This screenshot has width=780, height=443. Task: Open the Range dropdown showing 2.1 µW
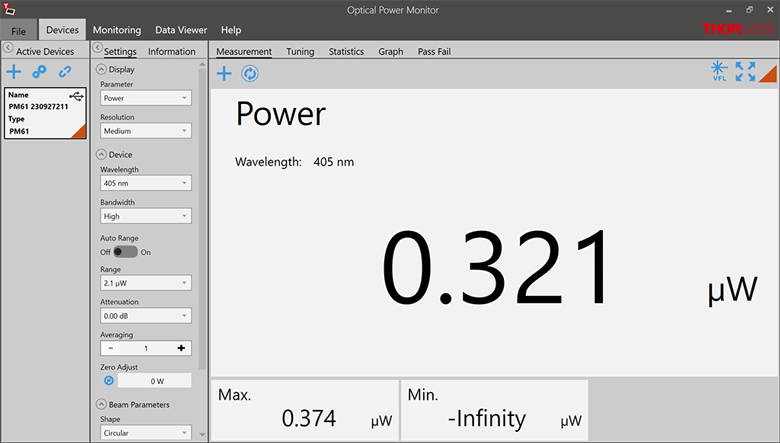(146, 283)
